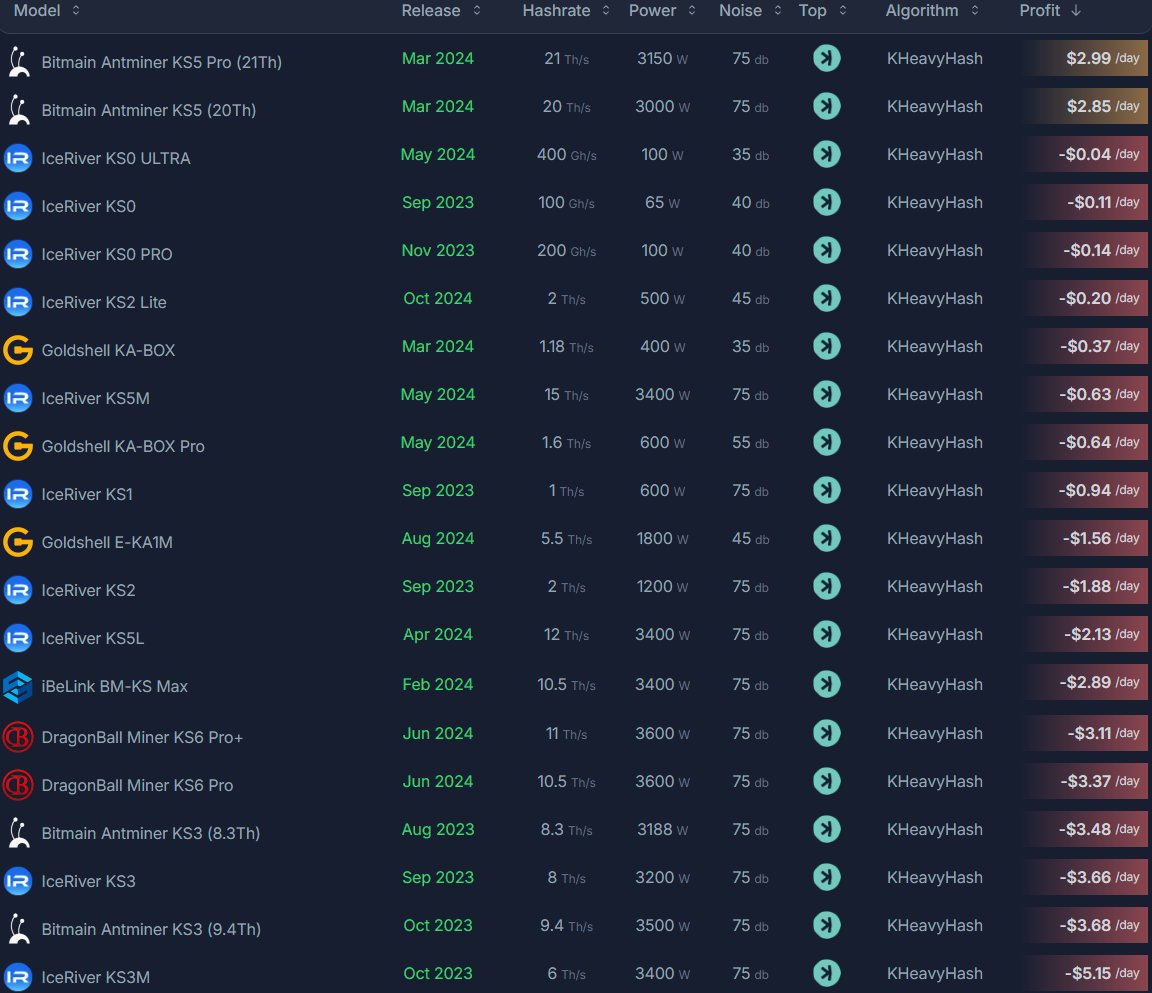Click Bitmain logo for Antminer KS5 Pro
This screenshot has height=993, width=1152.
18,62
